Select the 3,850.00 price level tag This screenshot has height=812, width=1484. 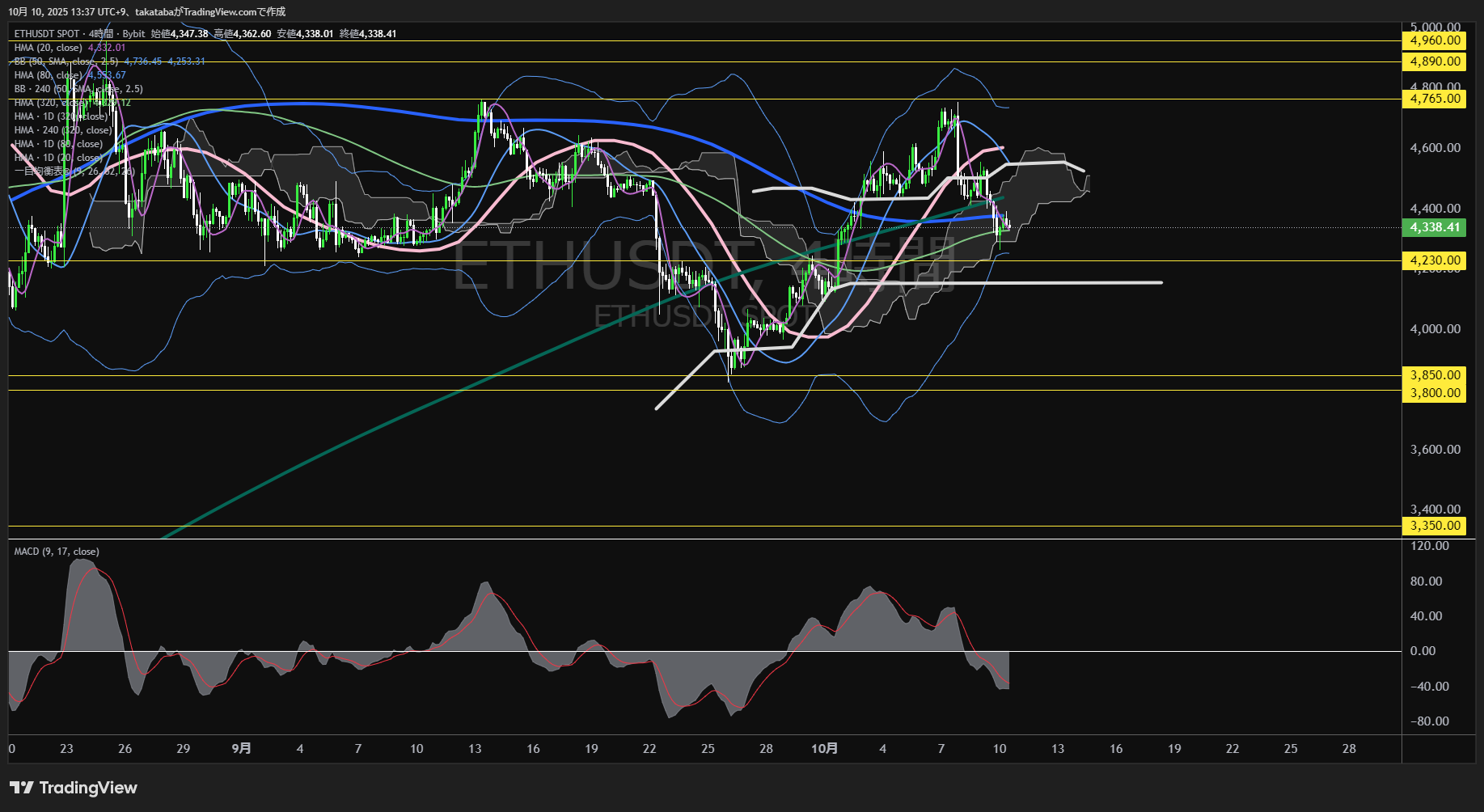[1435, 375]
